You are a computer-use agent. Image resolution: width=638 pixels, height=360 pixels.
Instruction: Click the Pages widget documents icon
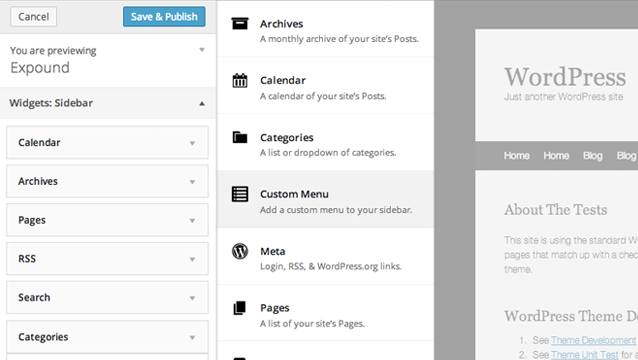(240, 308)
